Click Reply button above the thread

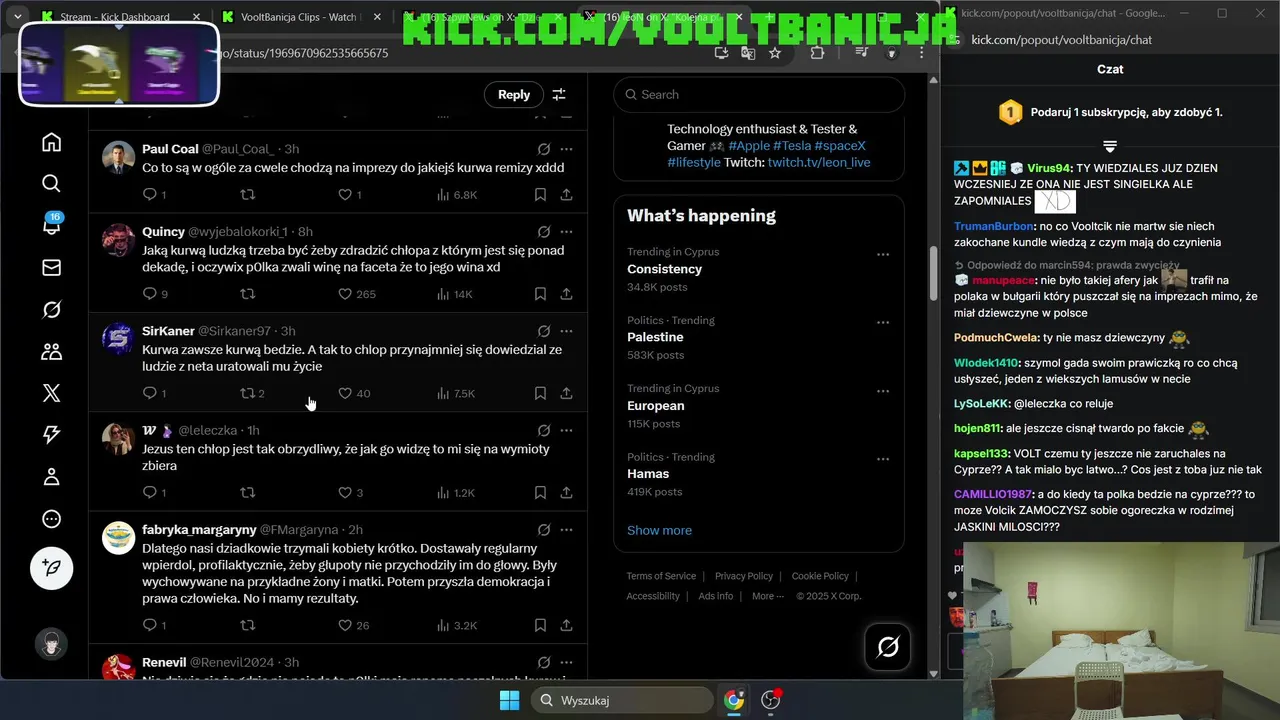(513, 94)
